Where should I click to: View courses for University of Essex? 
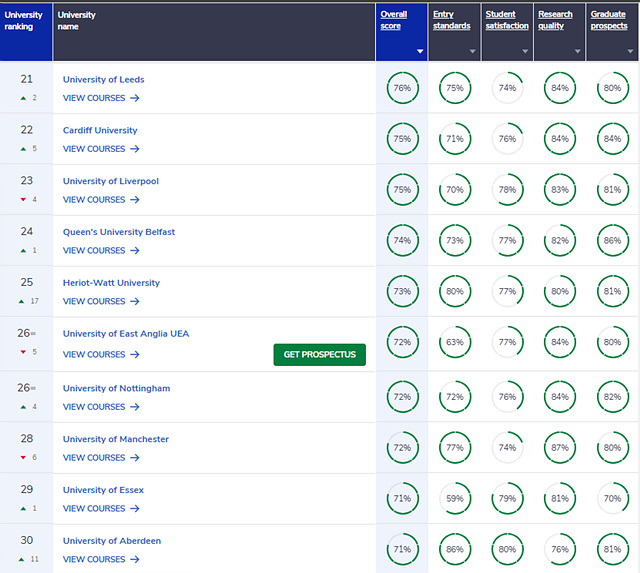[101, 509]
